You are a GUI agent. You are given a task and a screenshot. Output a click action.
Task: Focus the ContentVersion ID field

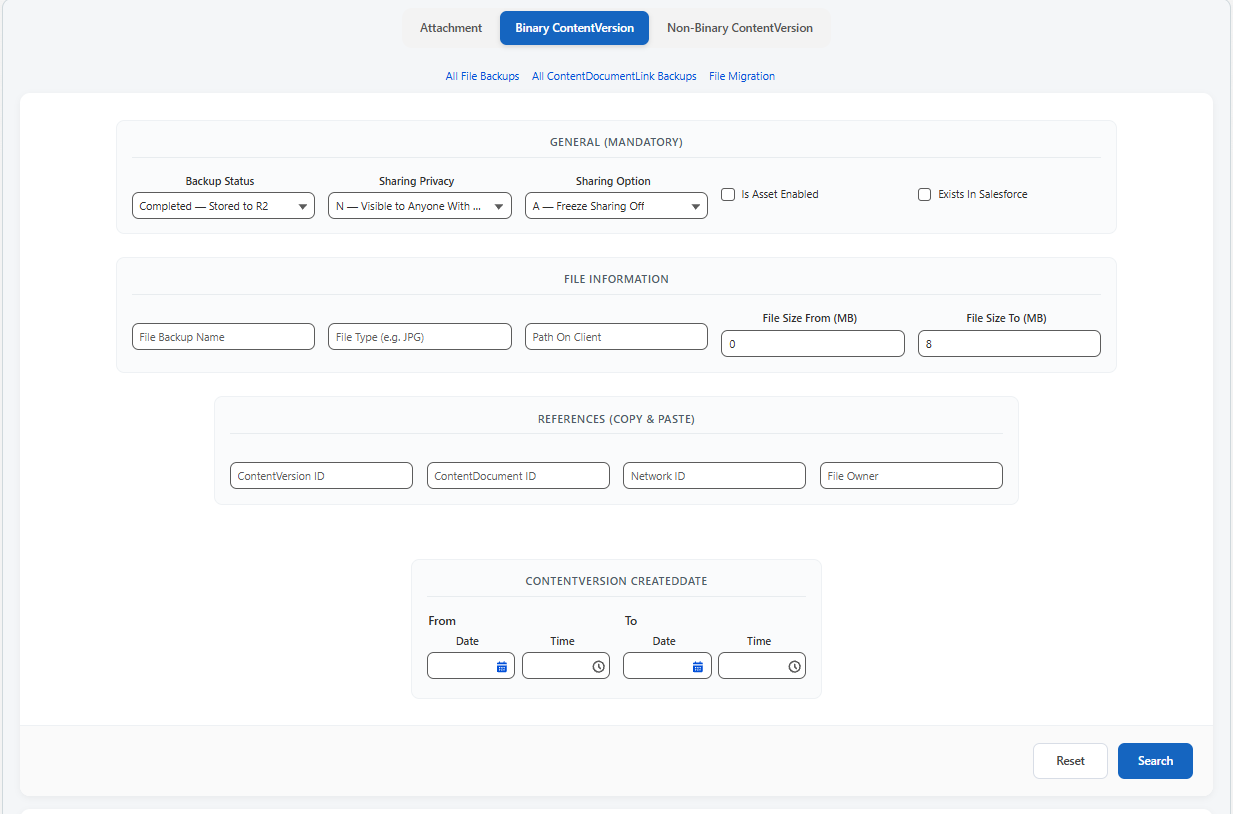(321, 476)
